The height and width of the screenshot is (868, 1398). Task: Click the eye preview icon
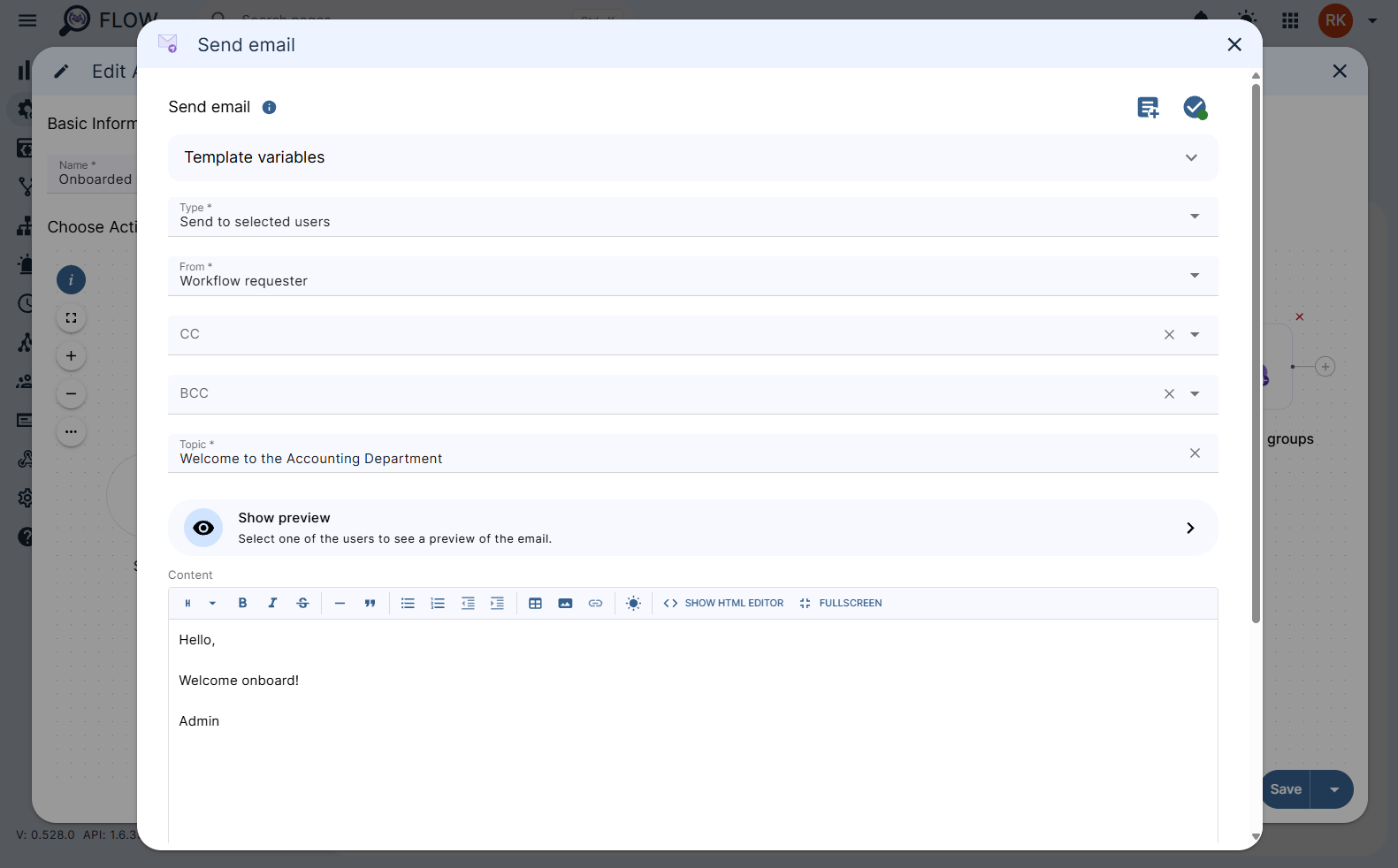point(203,529)
